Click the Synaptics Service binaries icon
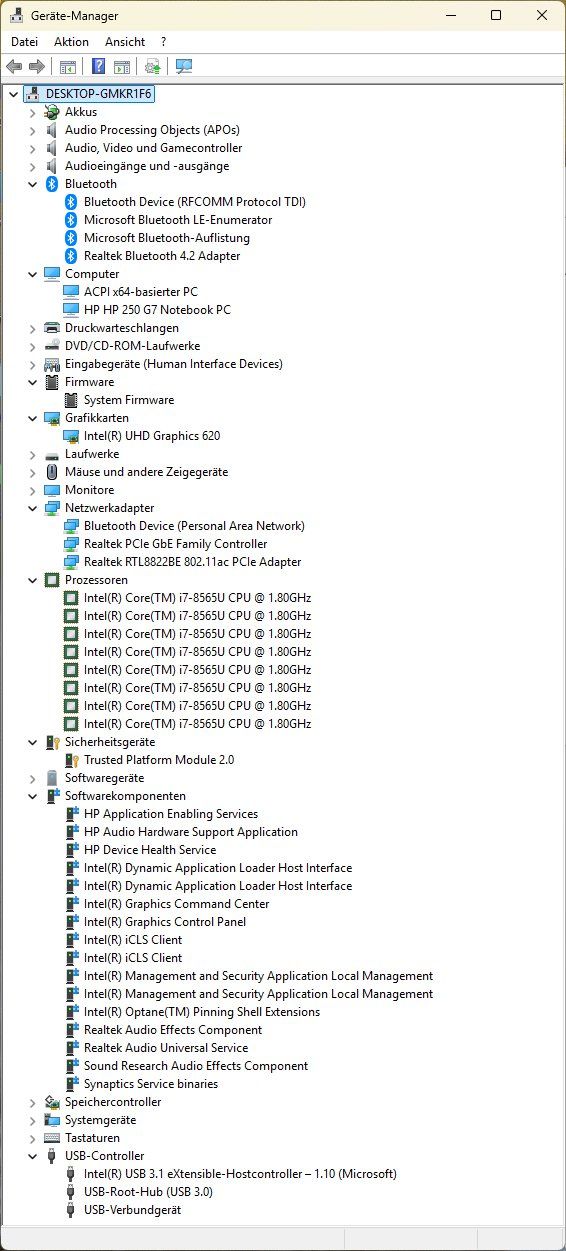The width and height of the screenshot is (566, 1251). [x=71, y=1084]
